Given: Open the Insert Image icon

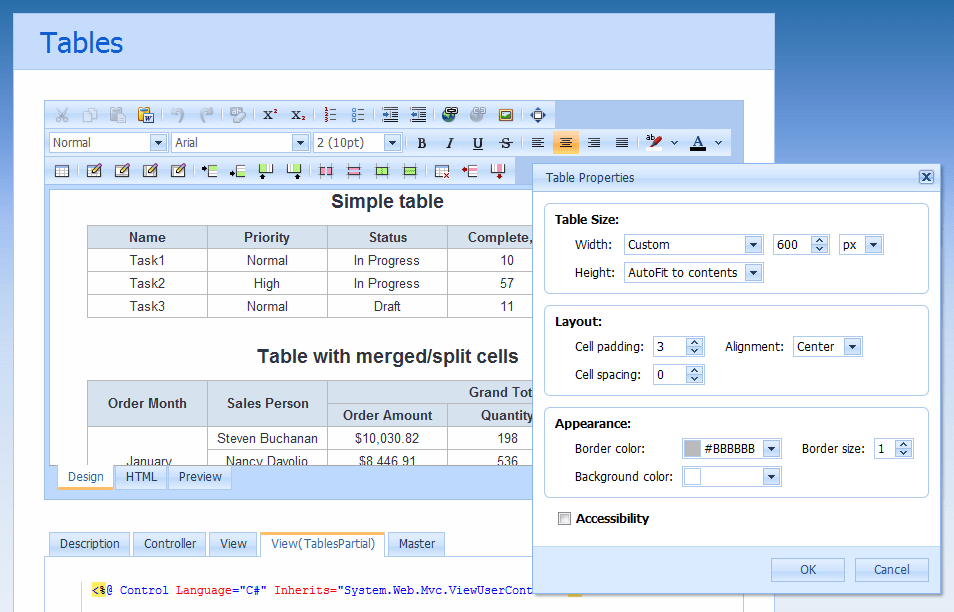Looking at the screenshot, I should click(505, 114).
